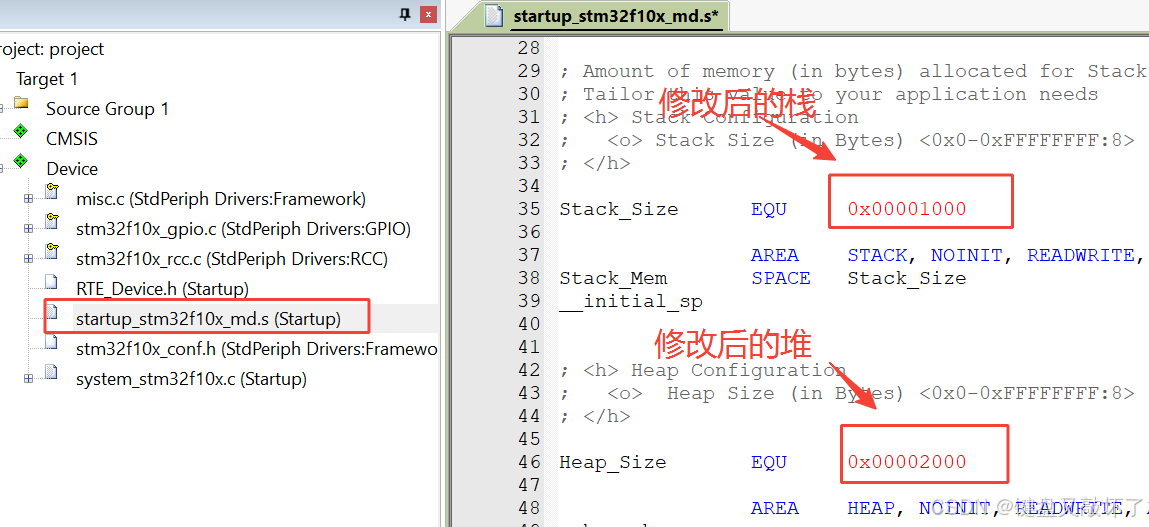Click line number 34 in gutter
Screen dimensions: 1149x527
(x=528, y=185)
